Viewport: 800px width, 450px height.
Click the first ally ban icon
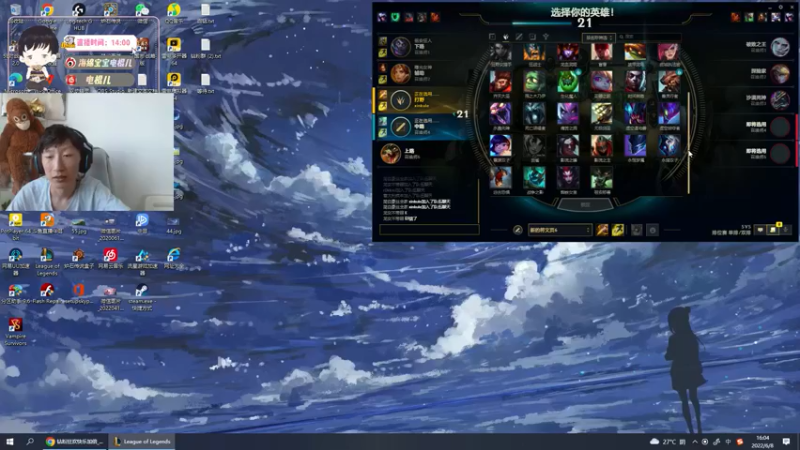[382, 17]
